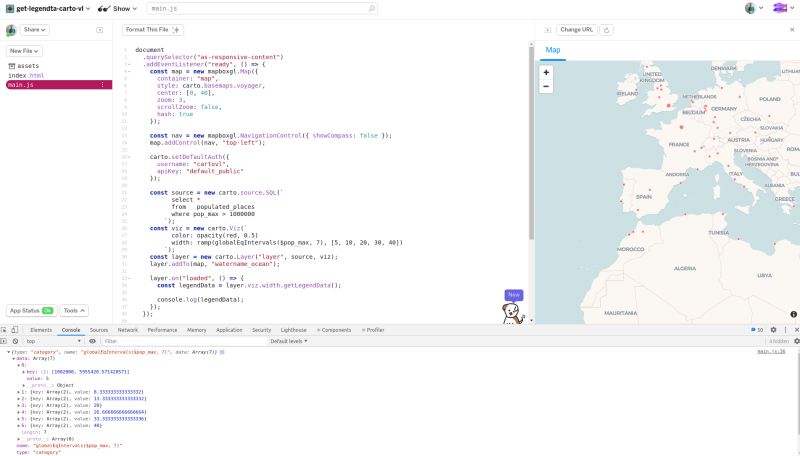Click the DevTools message count badge
The width and height of the screenshot is (800, 456).
[x=757, y=330]
